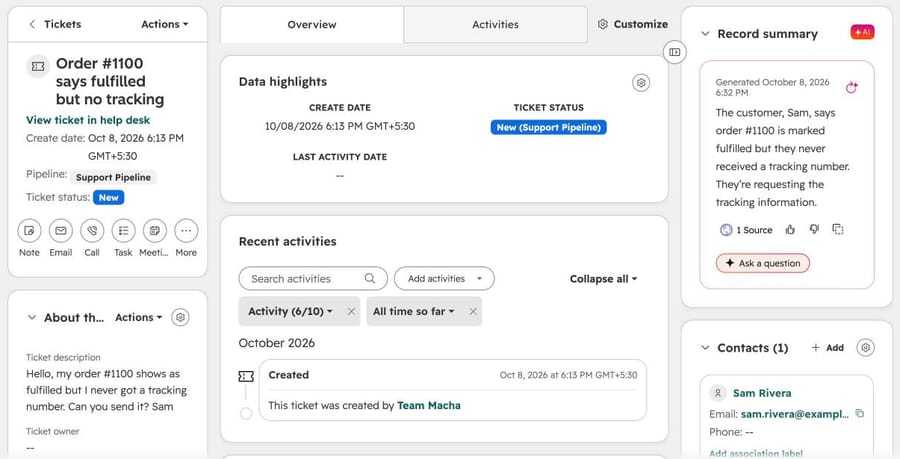Remove the Activity (6/10) filter
Viewport: 900px width, 459px height.
tap(351, 312)
